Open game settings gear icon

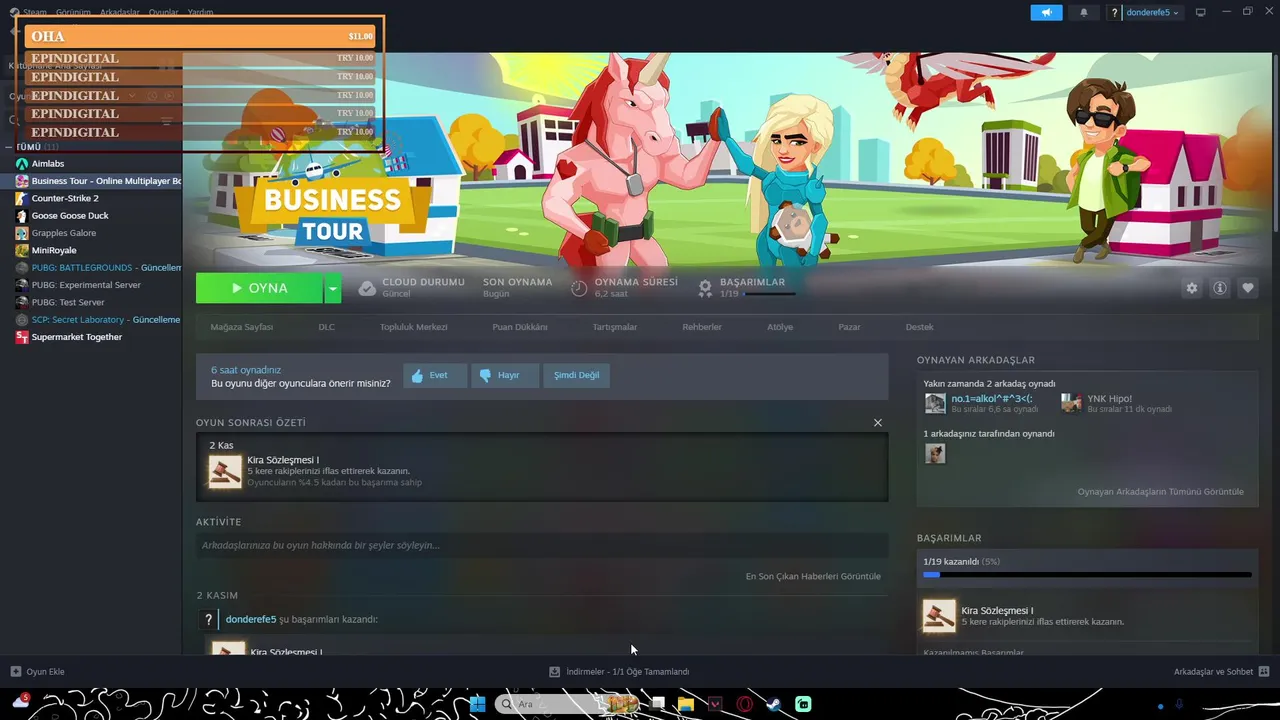click(x=1191, y=288)
